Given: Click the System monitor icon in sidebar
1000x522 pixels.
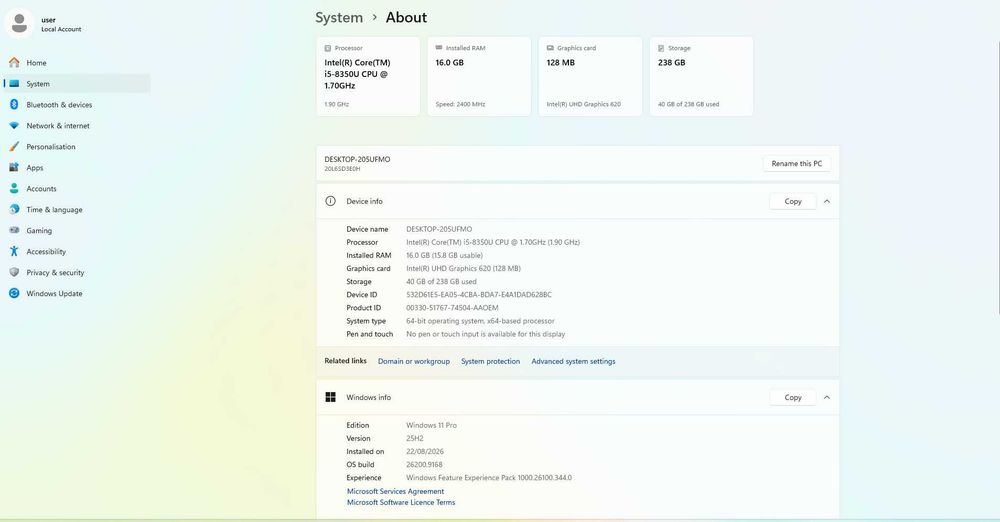Looking at the screenshot, I should point(14,84).
